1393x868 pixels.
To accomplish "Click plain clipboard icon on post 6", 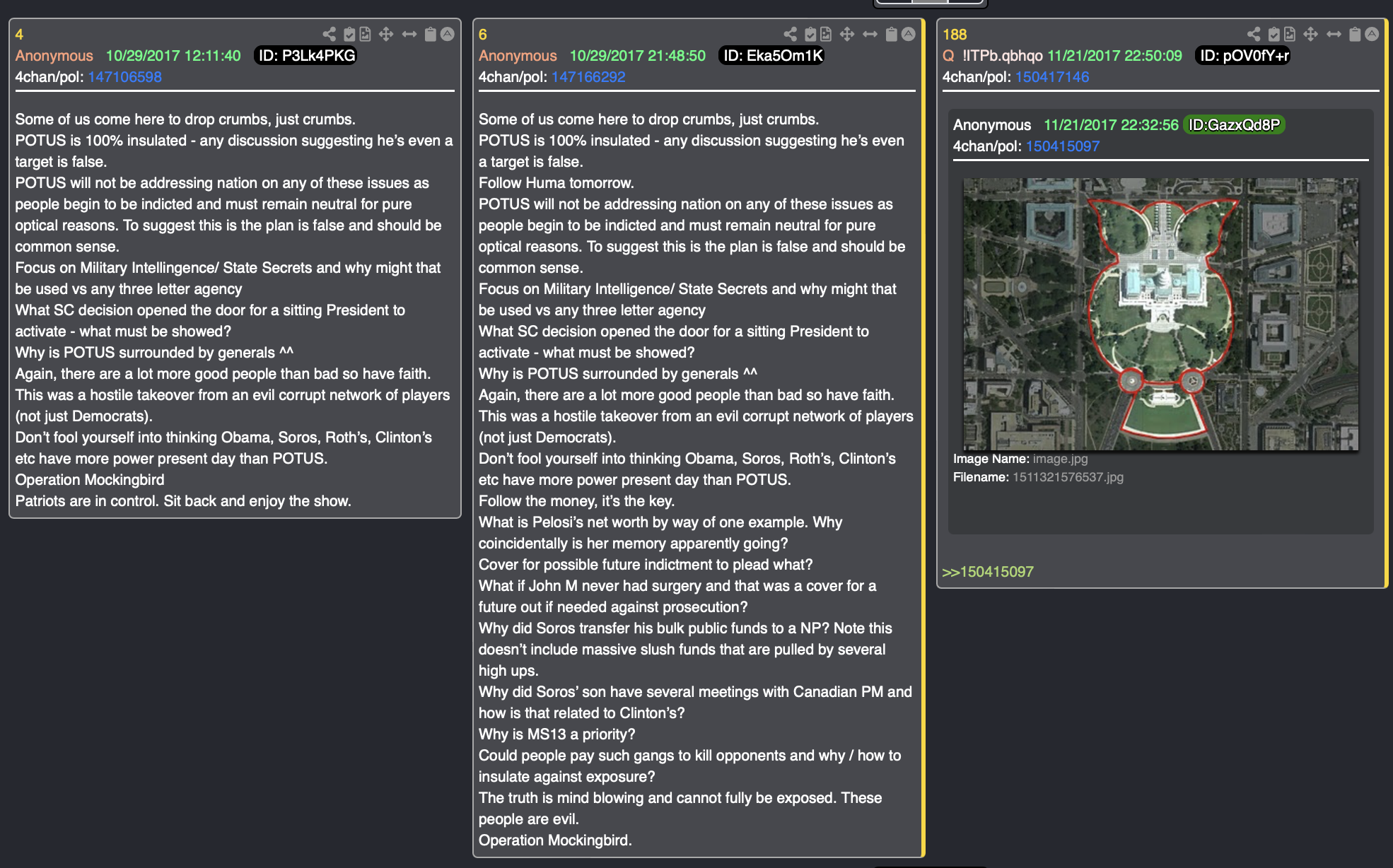I will (891, 34).
